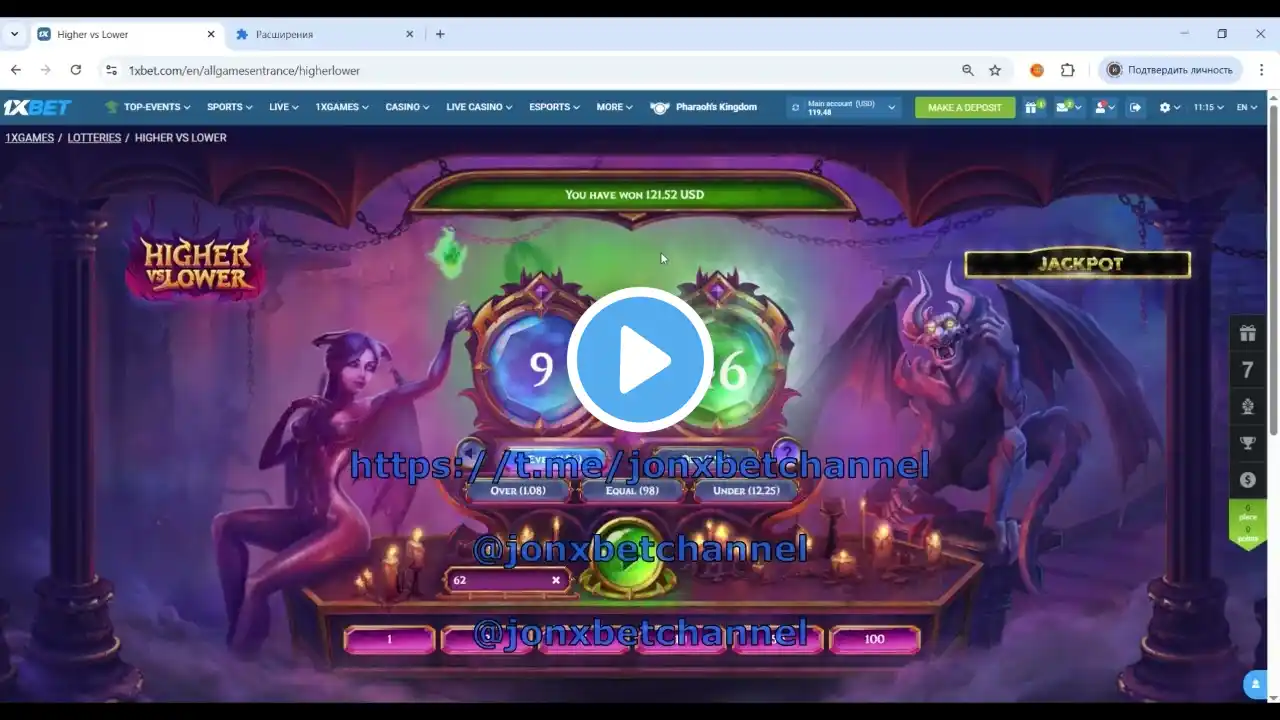Open a new browser tab
1280x720 pixels.
coord(440,34)
